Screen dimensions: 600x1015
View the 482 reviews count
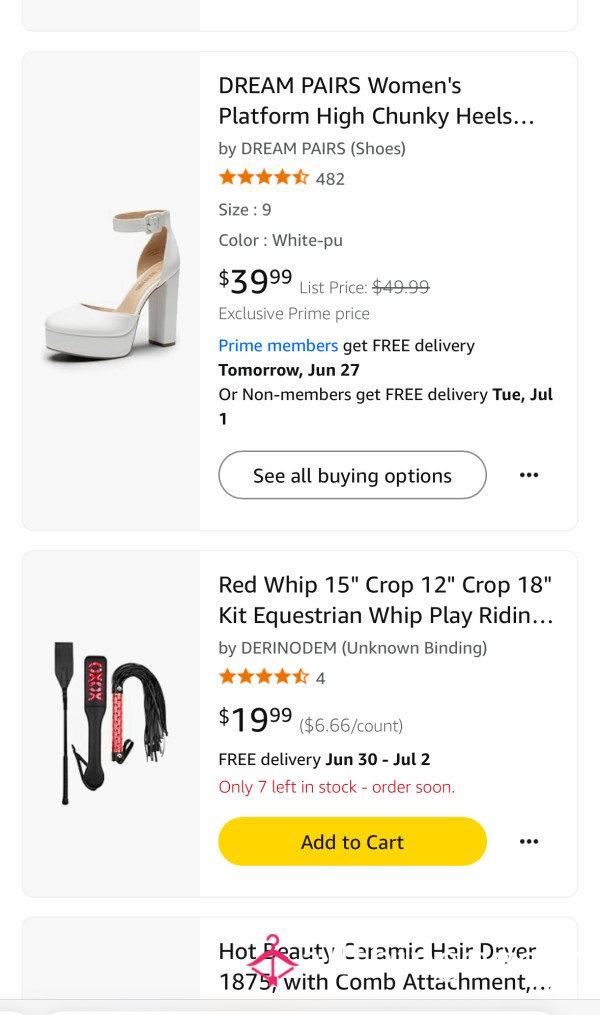click(330, 179)
